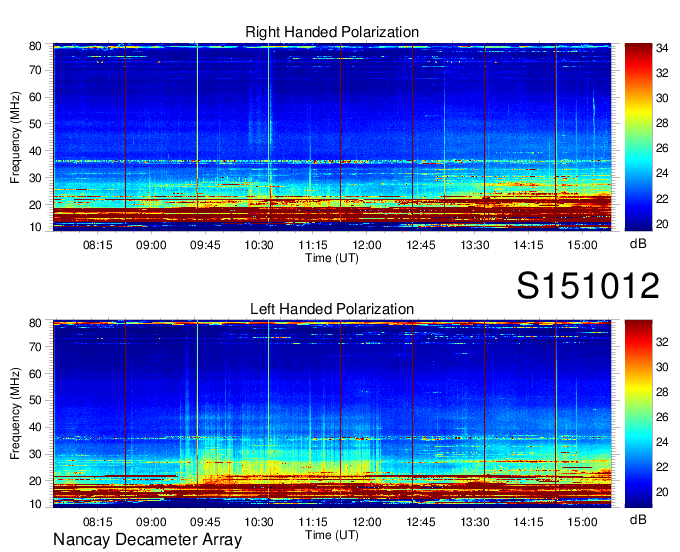Click 13:30 time tick under Left Handed plot
This screenshot has width=680, height=552.
(474, 522)
